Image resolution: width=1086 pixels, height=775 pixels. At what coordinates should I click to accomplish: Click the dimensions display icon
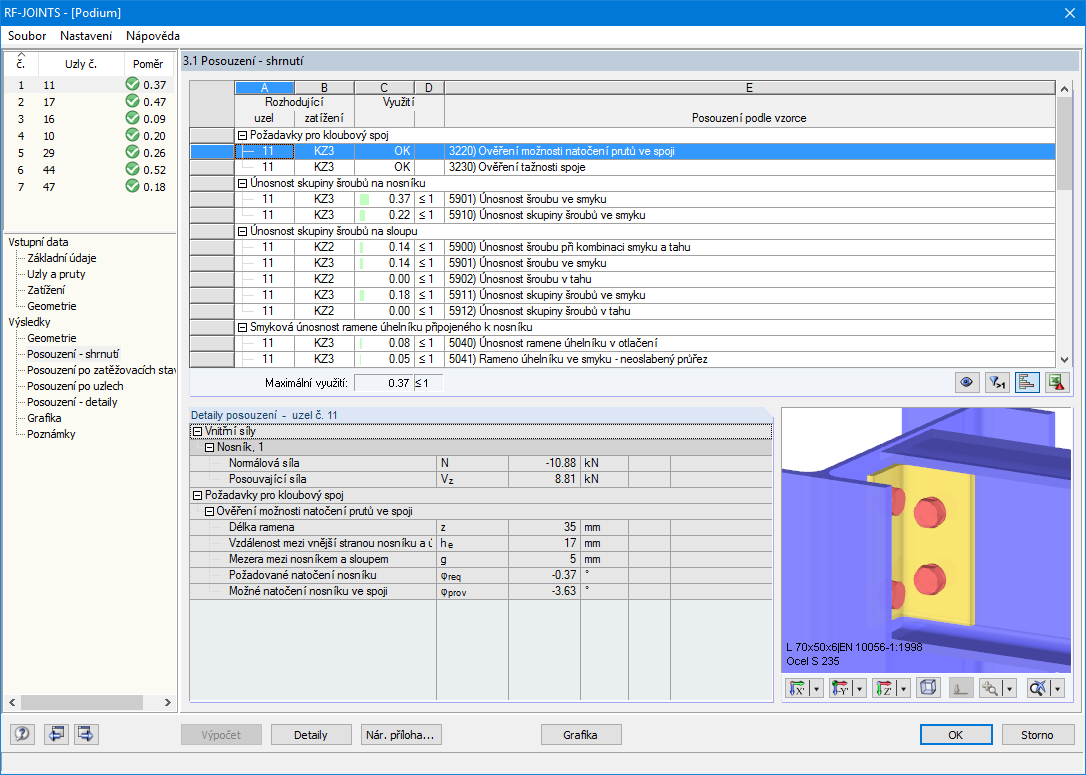pos(961,688)
